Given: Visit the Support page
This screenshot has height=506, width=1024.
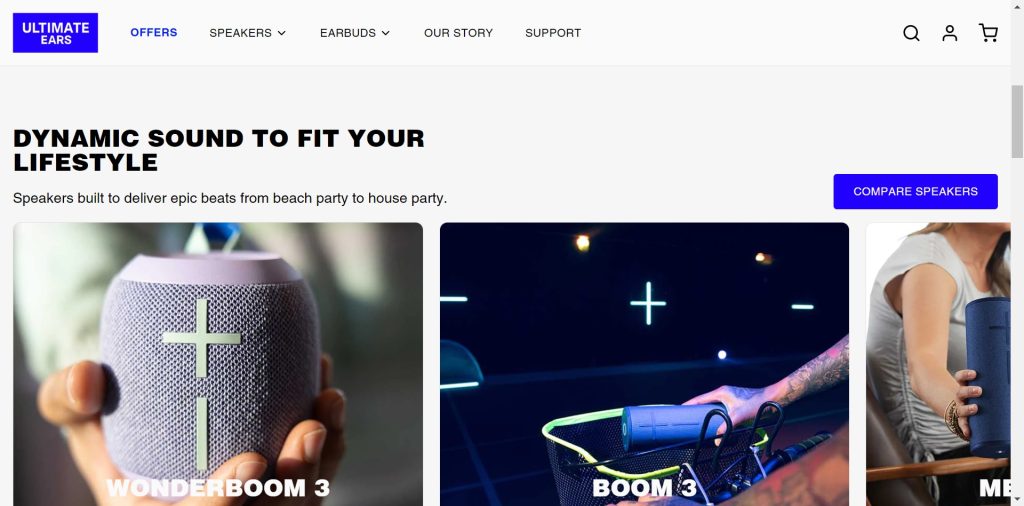Looking at the screenshot, I should point(553,33).
